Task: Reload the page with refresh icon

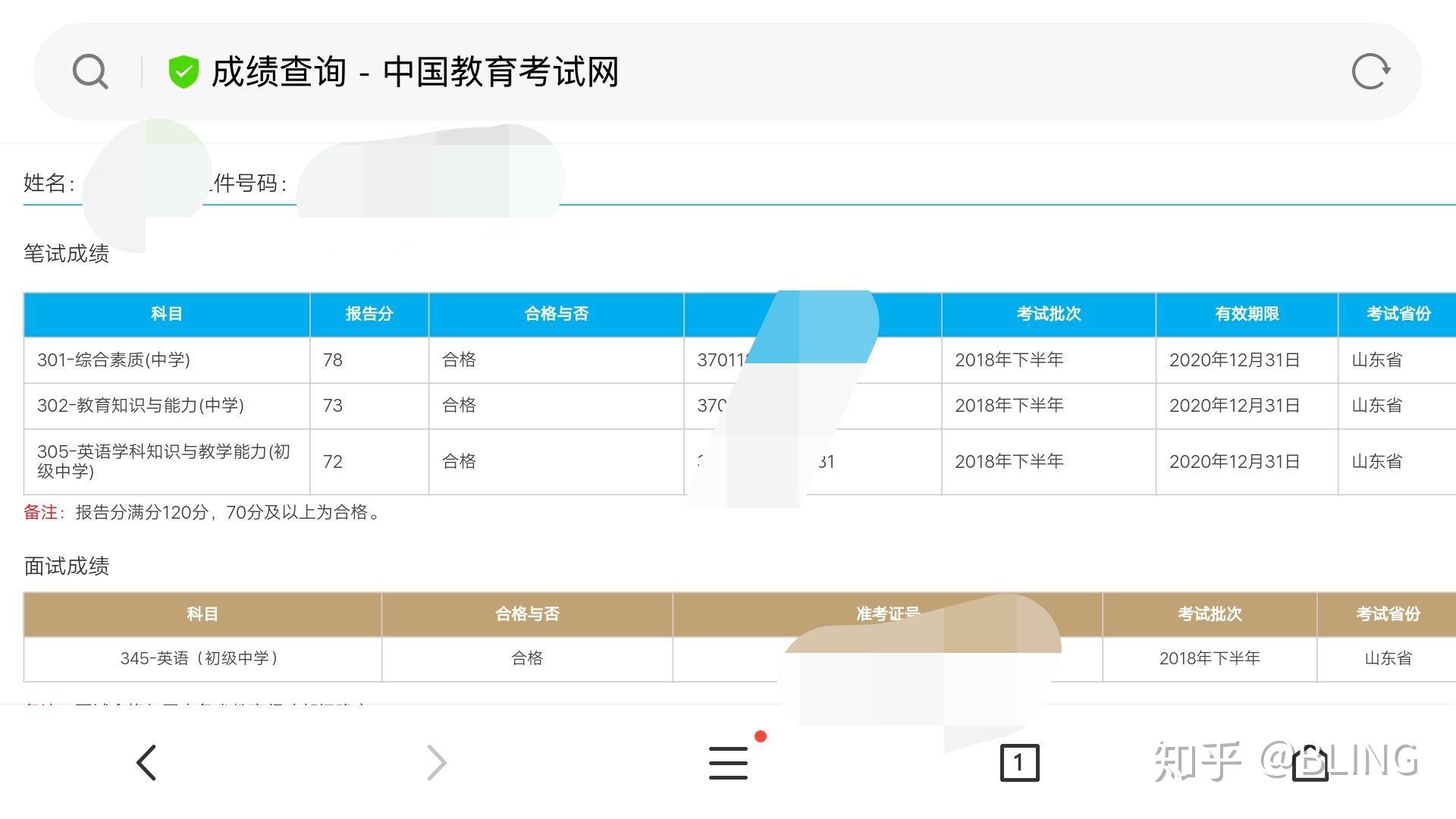Action: pos(1371,72)
